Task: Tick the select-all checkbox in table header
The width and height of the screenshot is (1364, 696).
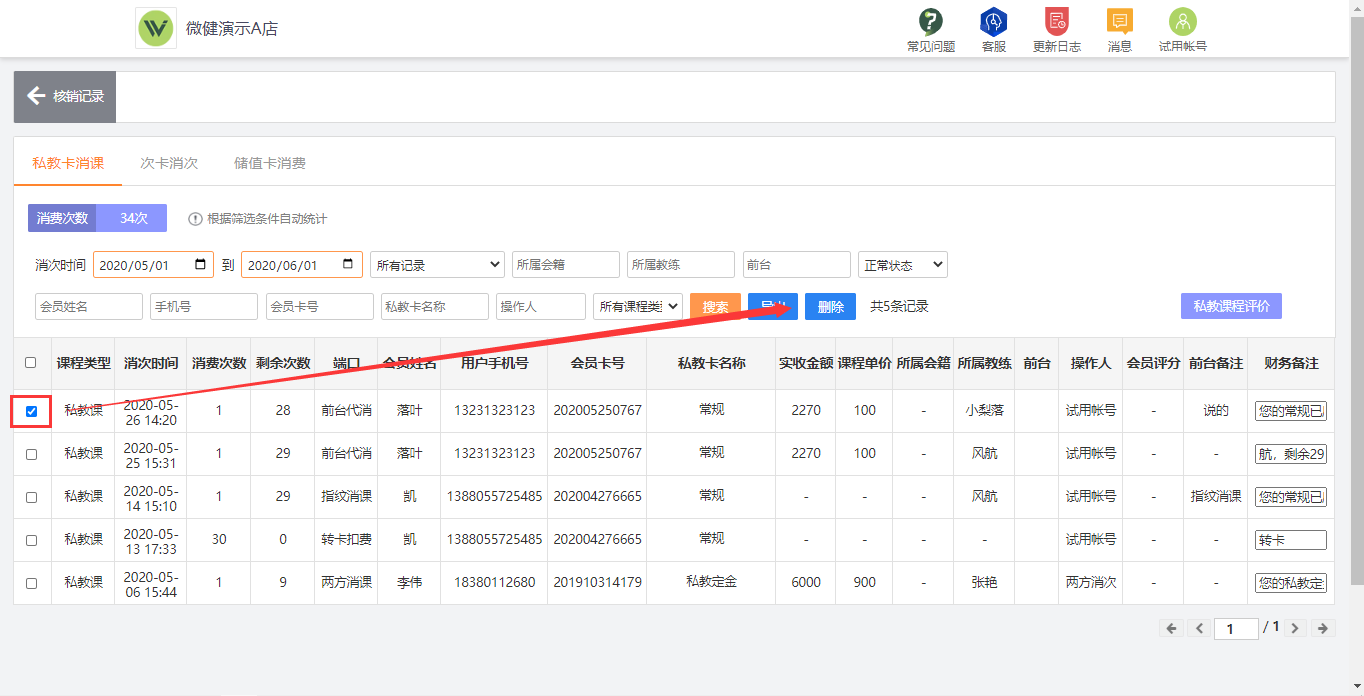Action: (x=31, y=363)
